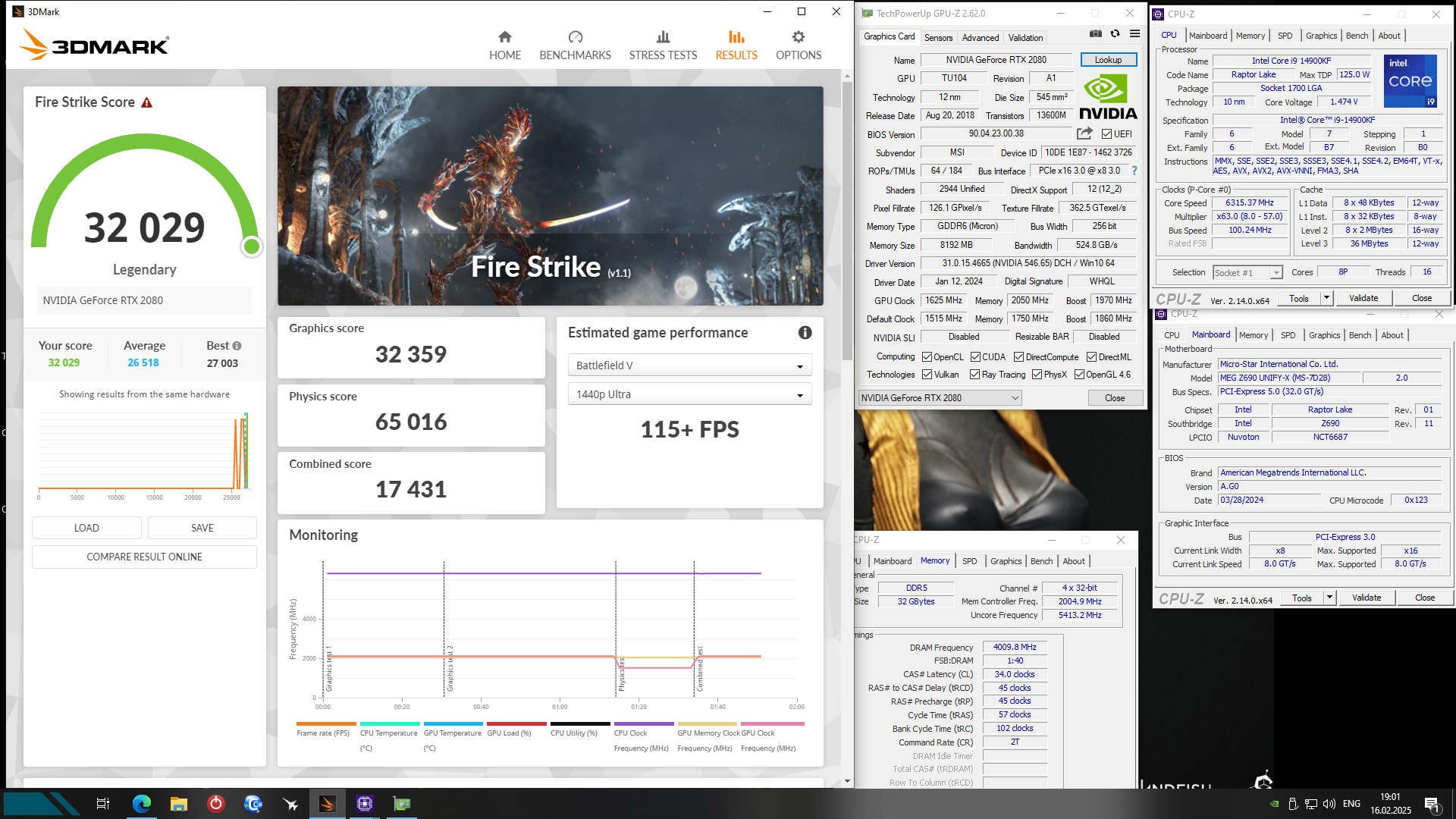Click COMPARE RESULT ONLINE button
This screenshot has height=819, width=1456.
click(144, 557)
